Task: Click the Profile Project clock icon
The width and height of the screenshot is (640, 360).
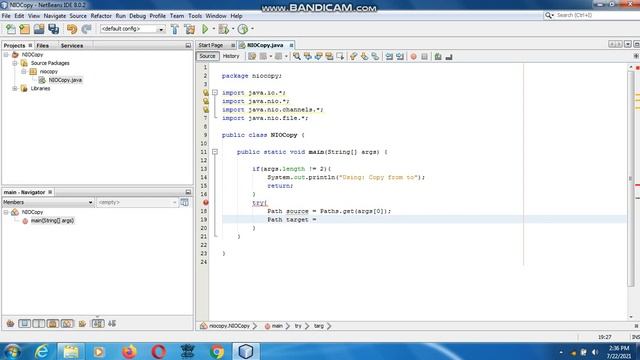Action: coord(243,29)
